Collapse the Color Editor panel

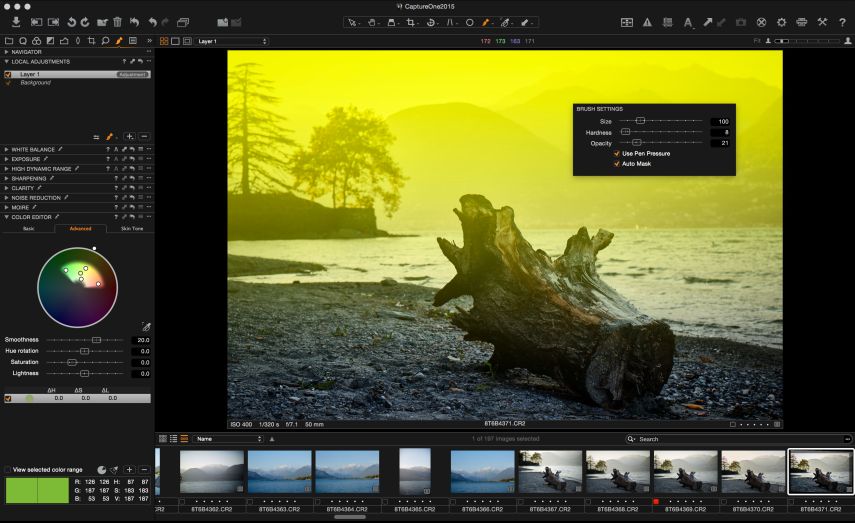click(7, 217)
